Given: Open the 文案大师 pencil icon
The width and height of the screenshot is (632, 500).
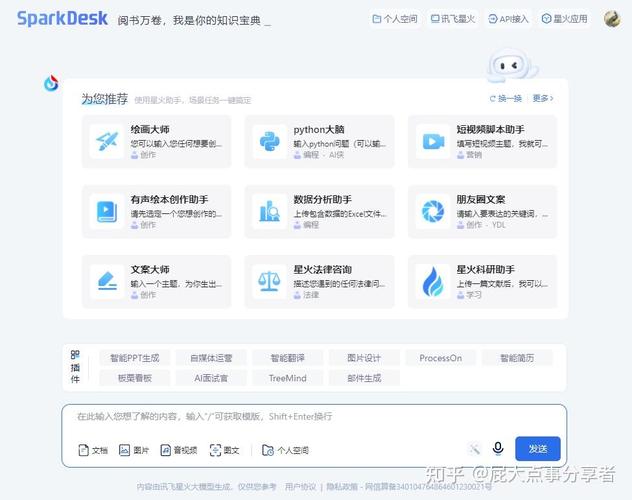Looking at the screenshot, I should [107, 281].
